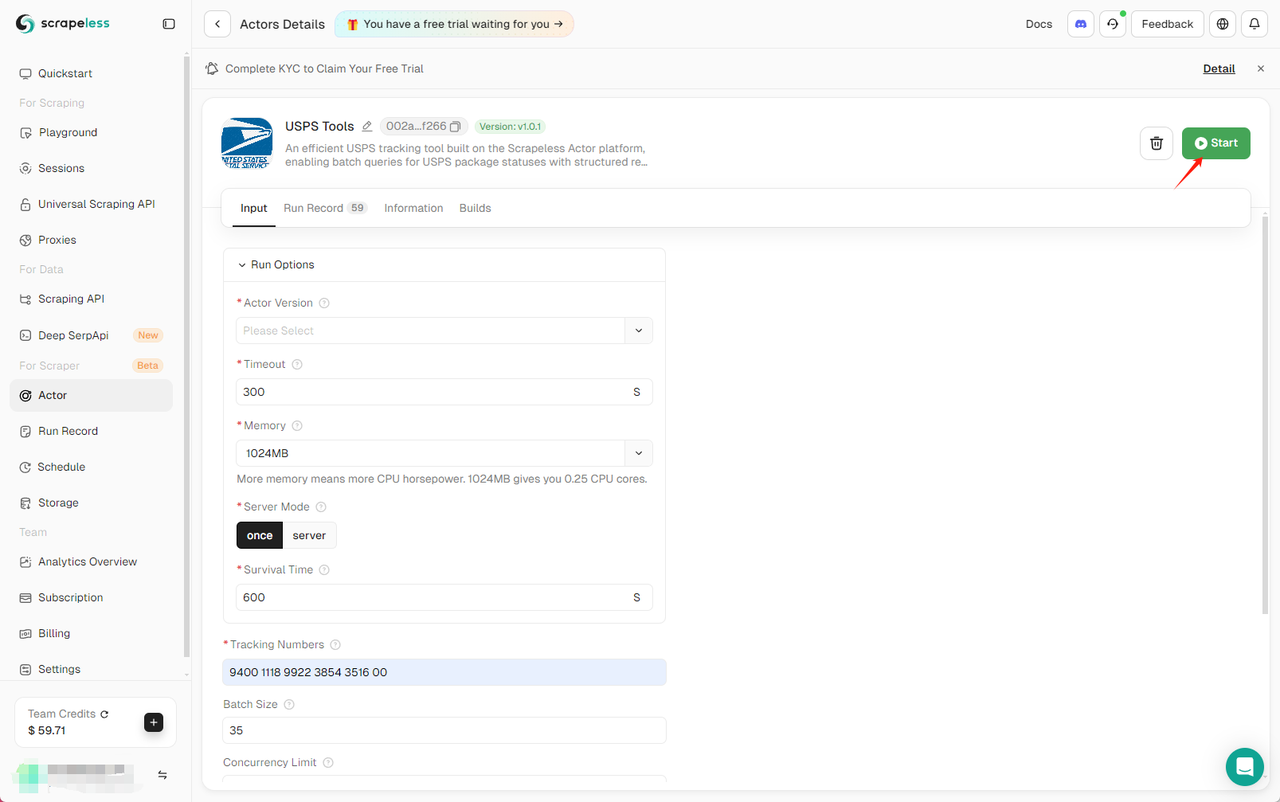Viewport: 1280px width, 802px height.
Task: Open the Actor sidebar item
Action: (91, 396)
